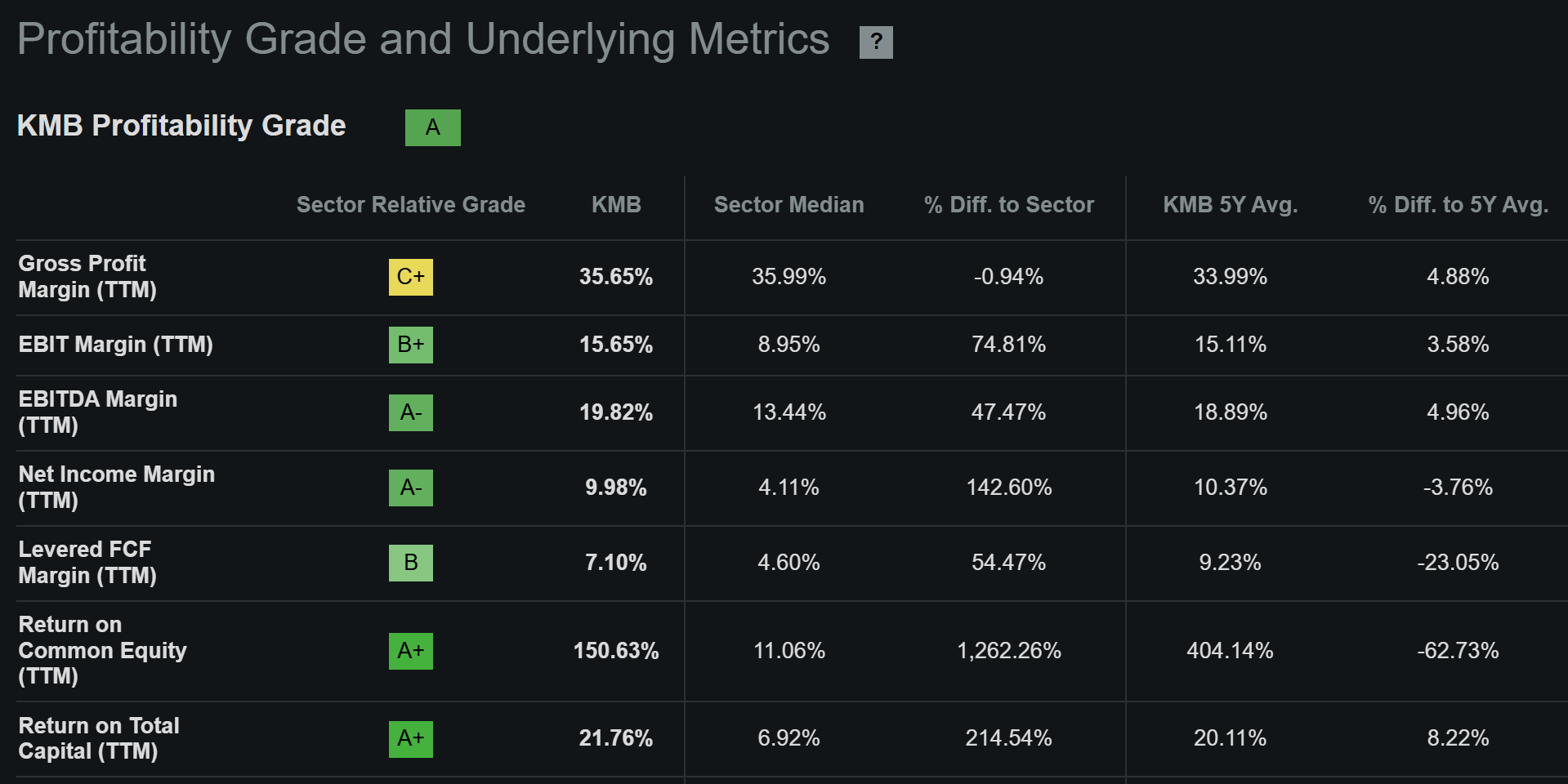
Task: Select the B grade for Levered FCF Margin
Action: pyautogui.click(x=411, y=563)
